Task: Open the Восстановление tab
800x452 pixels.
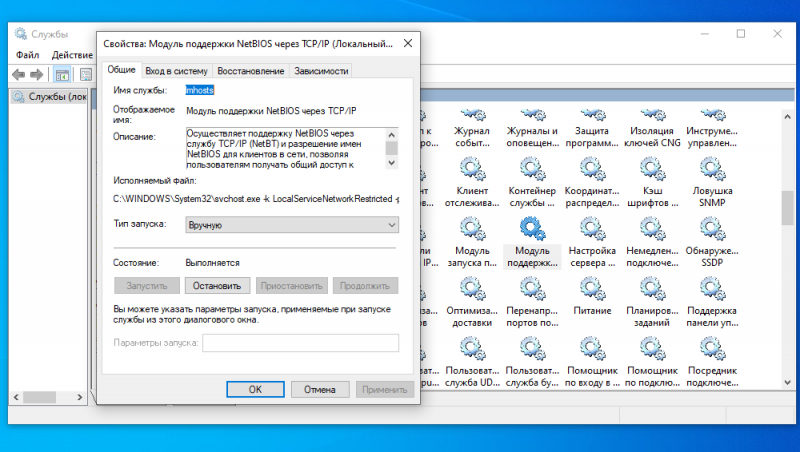Action: [251, 71]
